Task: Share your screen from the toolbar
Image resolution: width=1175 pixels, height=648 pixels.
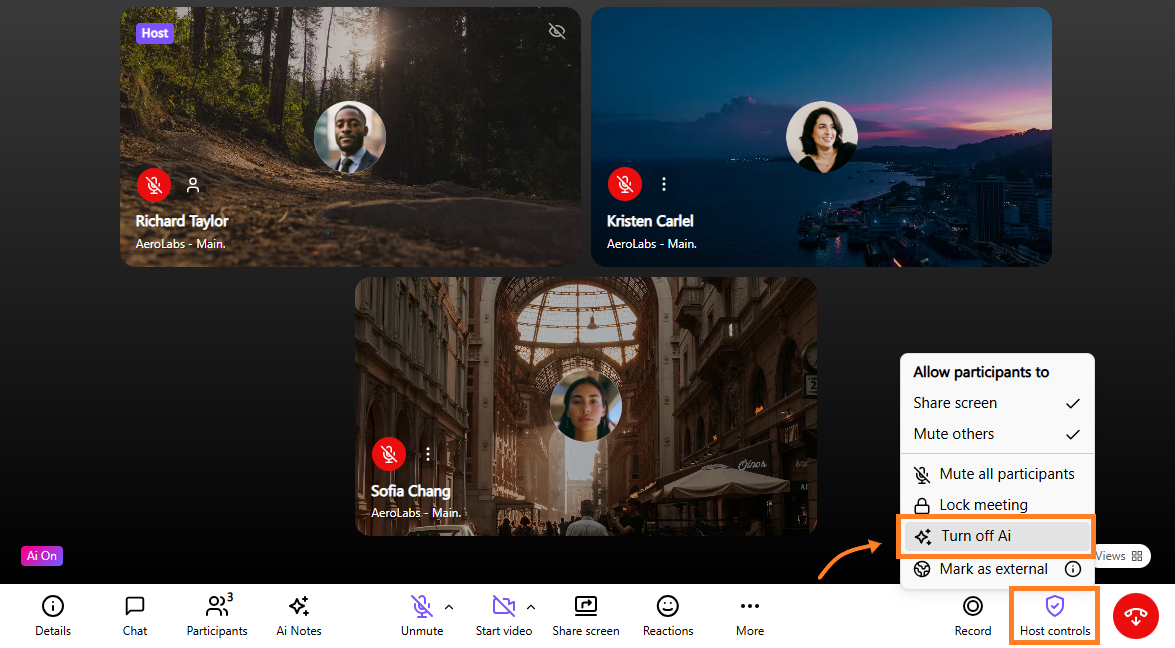Action: tap(586, 615)
